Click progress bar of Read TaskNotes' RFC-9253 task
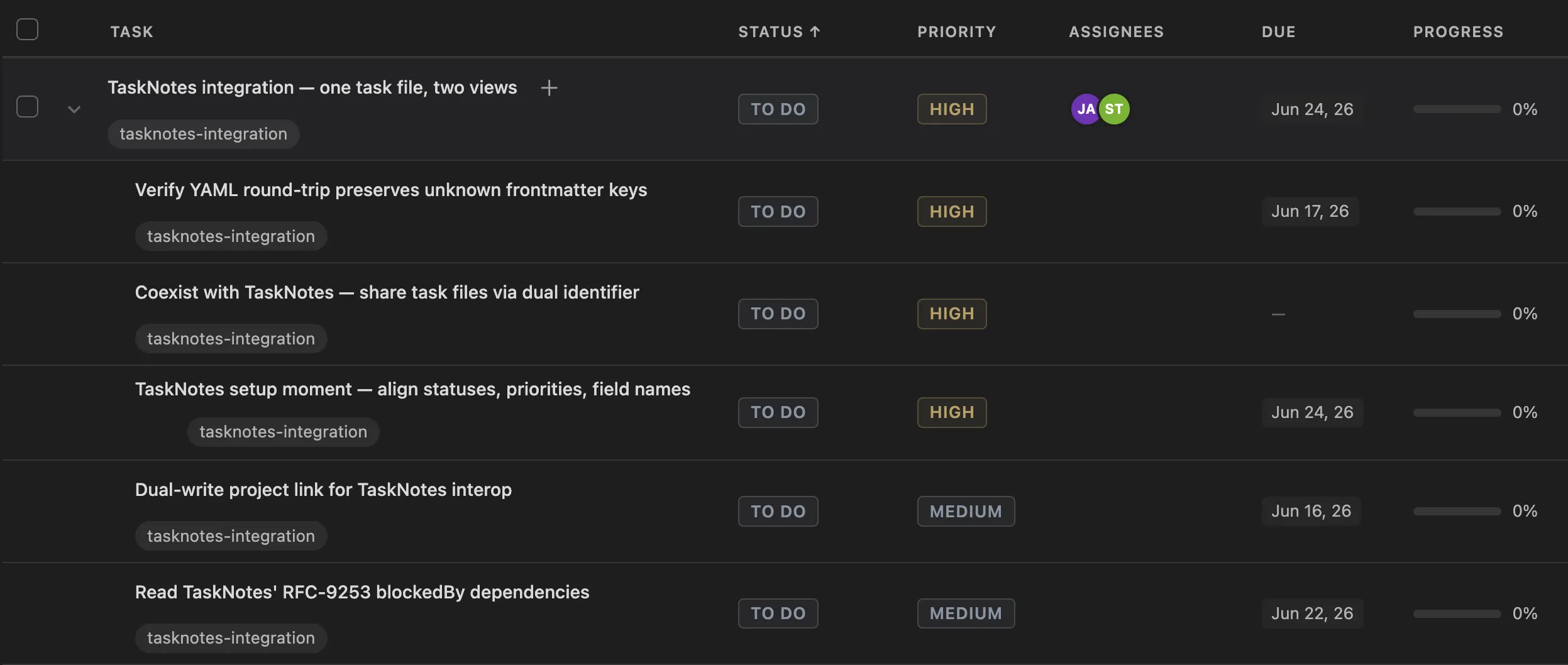 tap(1457, 613)
